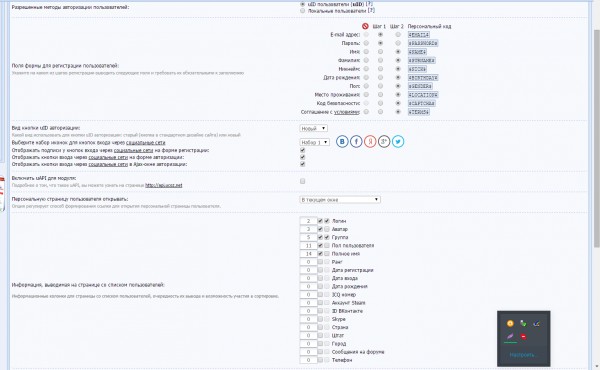Select the red Yandex social login icon
This screenshot has width=600, height=370.
point(370,142)
